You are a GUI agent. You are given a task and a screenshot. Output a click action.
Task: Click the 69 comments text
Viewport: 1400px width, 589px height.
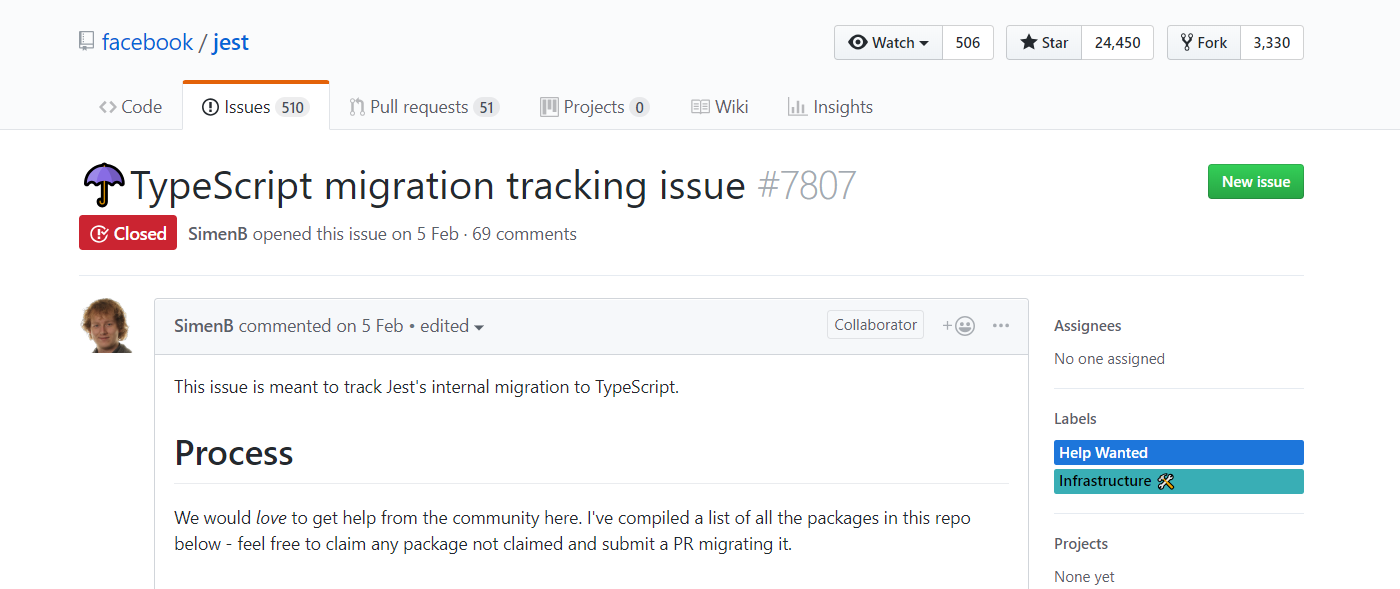coord(524,234)
